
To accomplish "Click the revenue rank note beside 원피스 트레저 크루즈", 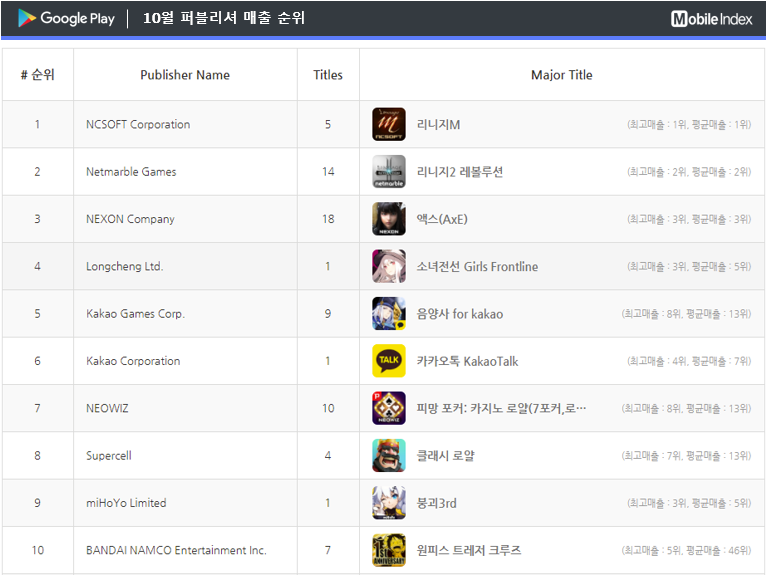I will (x=686, y=551).
